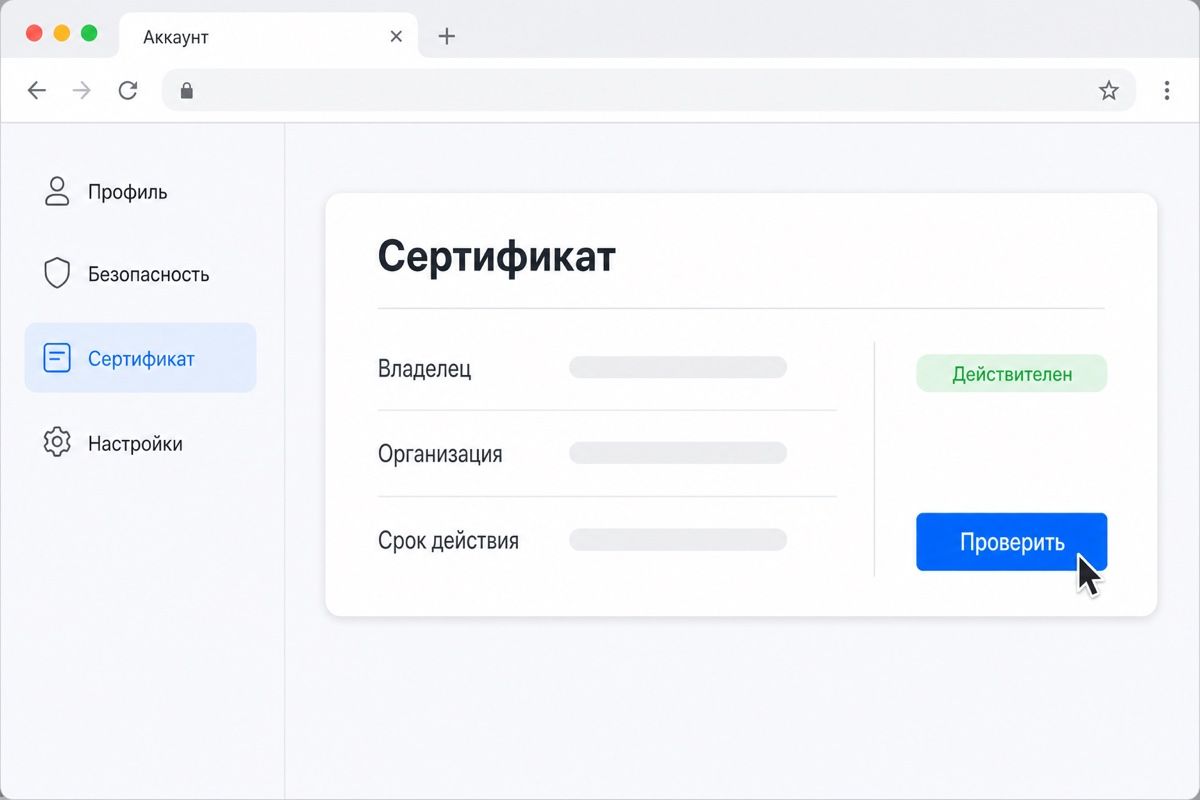Open a new tab with the plus button
1200x800 pixels.
tap(447, 36)
